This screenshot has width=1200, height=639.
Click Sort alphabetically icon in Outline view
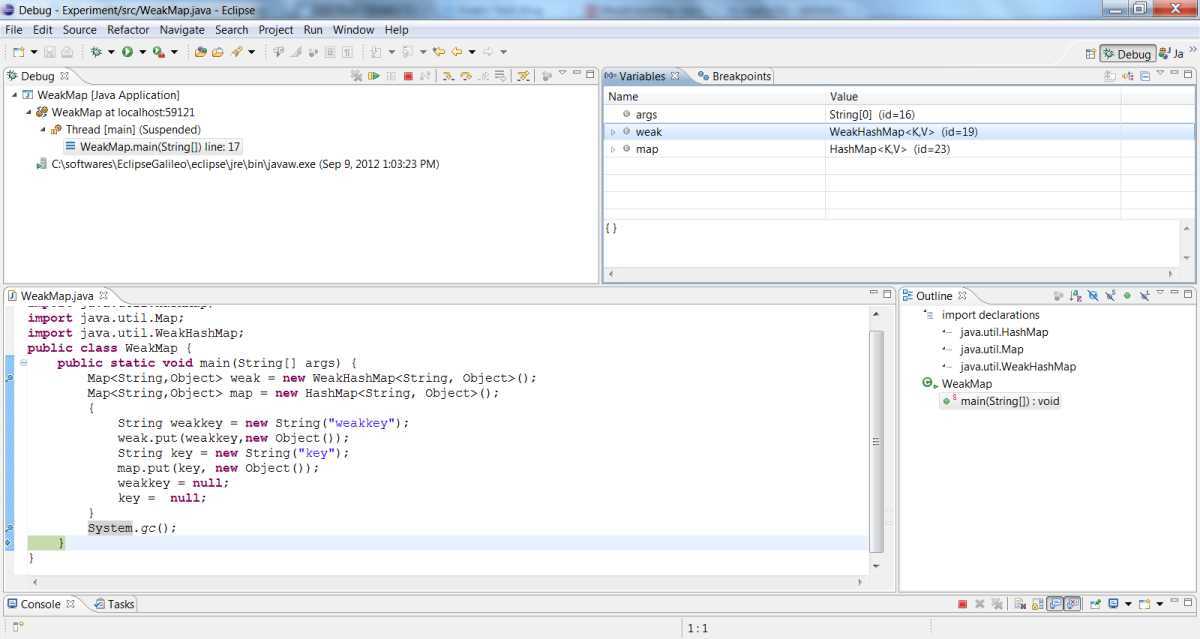point(1075,296)
